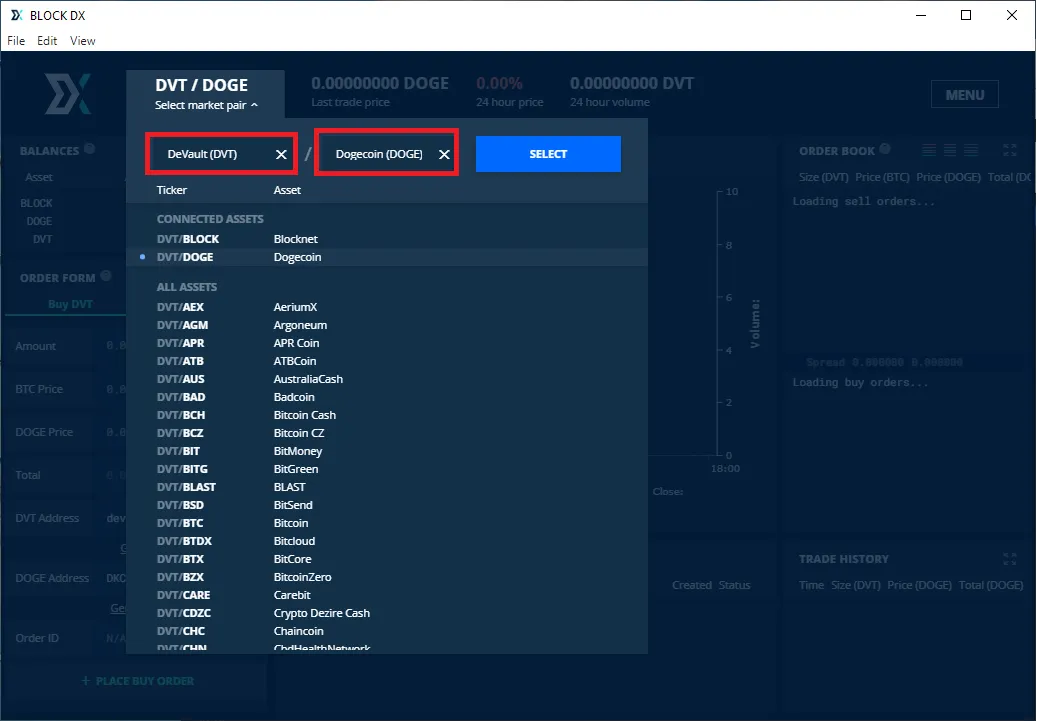Choose the DVT/BTC Bitcoin pair
This screenshot has height=721, width=1037.
(x=387, y=523)
